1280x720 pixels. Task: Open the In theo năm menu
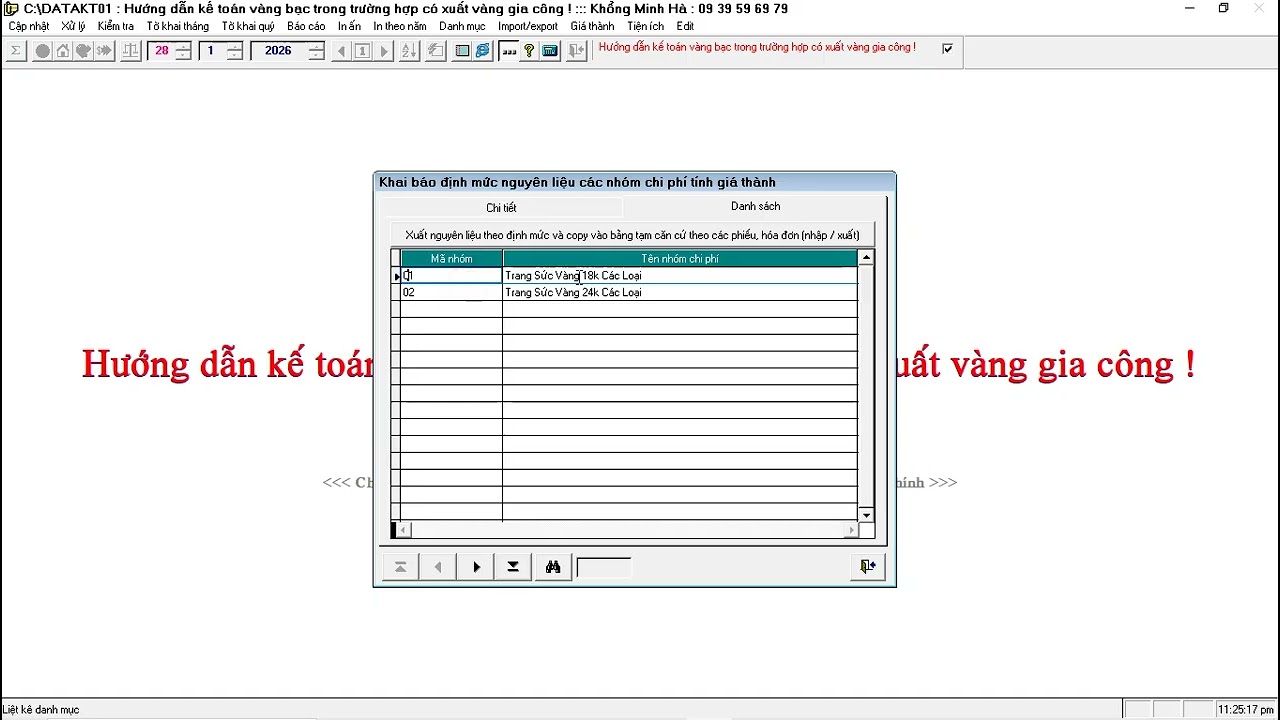tap(400, 27)
